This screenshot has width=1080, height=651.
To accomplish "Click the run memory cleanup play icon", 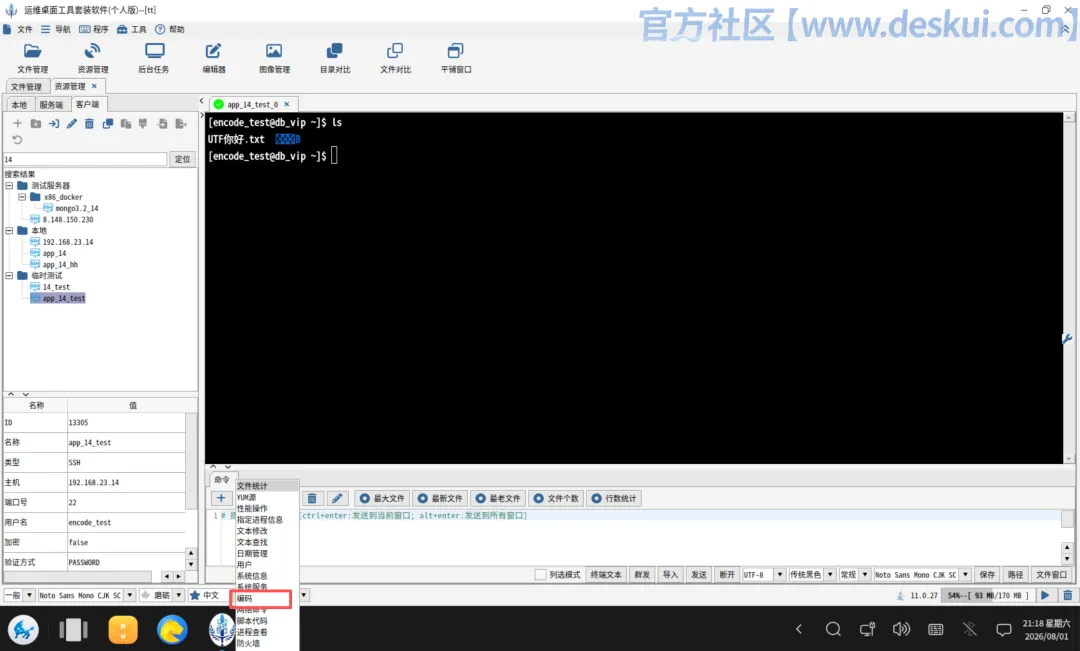I will click(1046, 595).
